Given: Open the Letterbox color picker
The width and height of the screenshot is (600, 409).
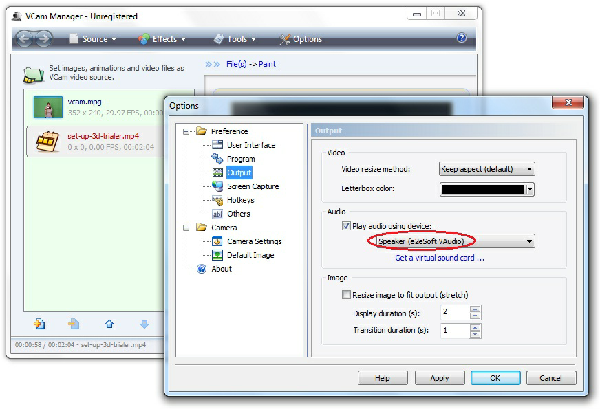Looking at the screenshot, I should pyautogui.click(x=486, y=188).
